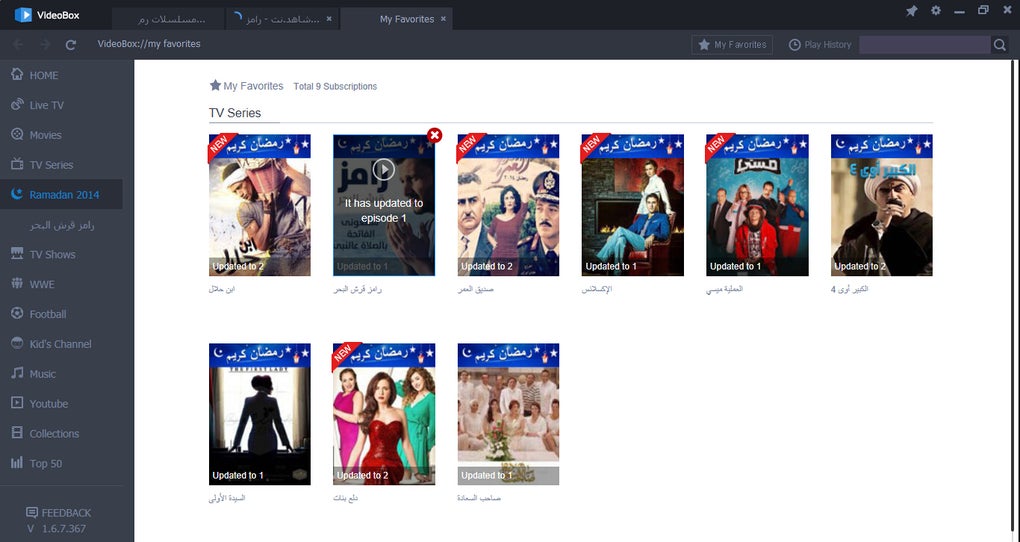Click the Top 50 bar chart icon
1020x542 pixels.
tap(17, 463)
